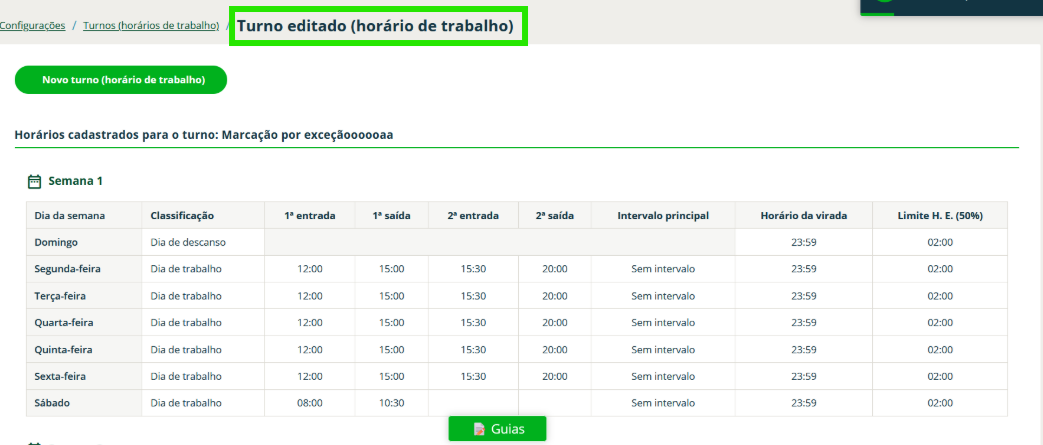Select the Domingo row label
This screenshot has height=445, width=1043.
56,242
